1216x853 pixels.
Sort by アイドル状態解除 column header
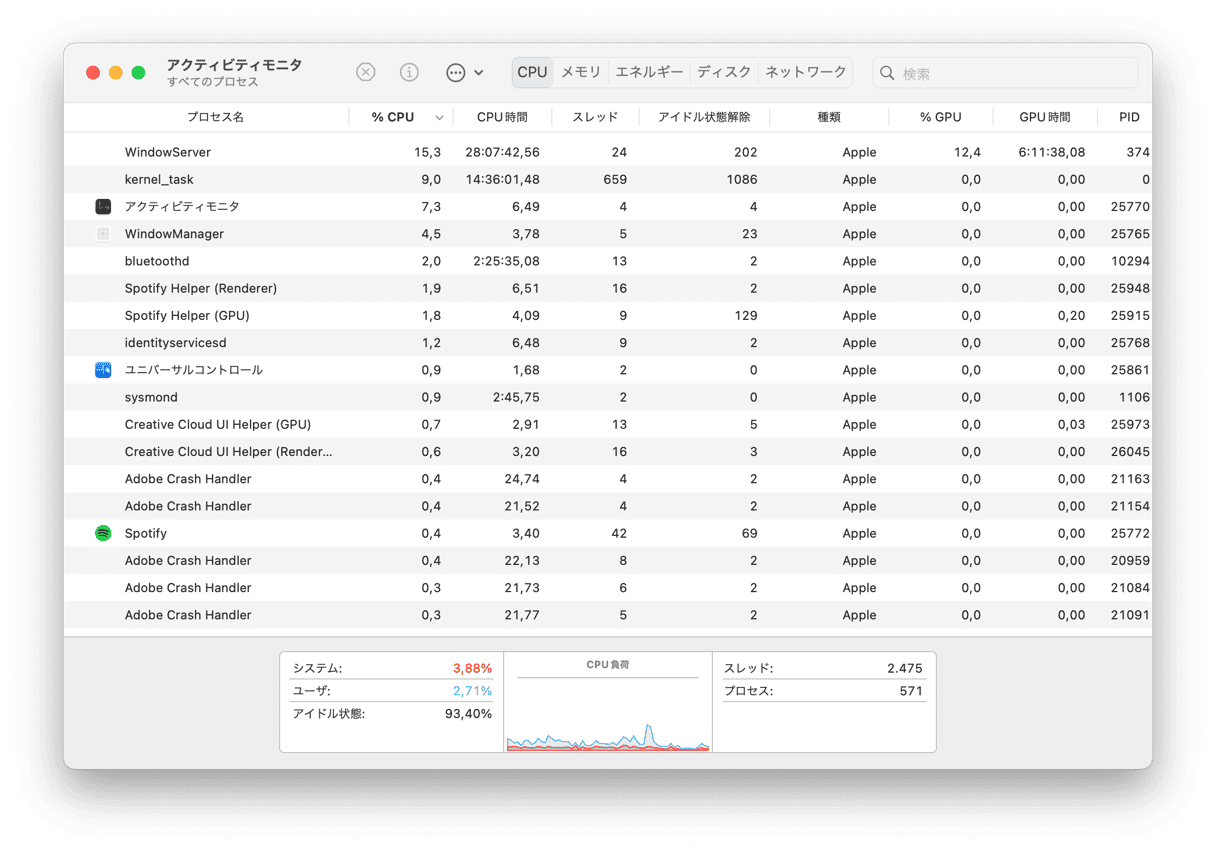point(704,117)
